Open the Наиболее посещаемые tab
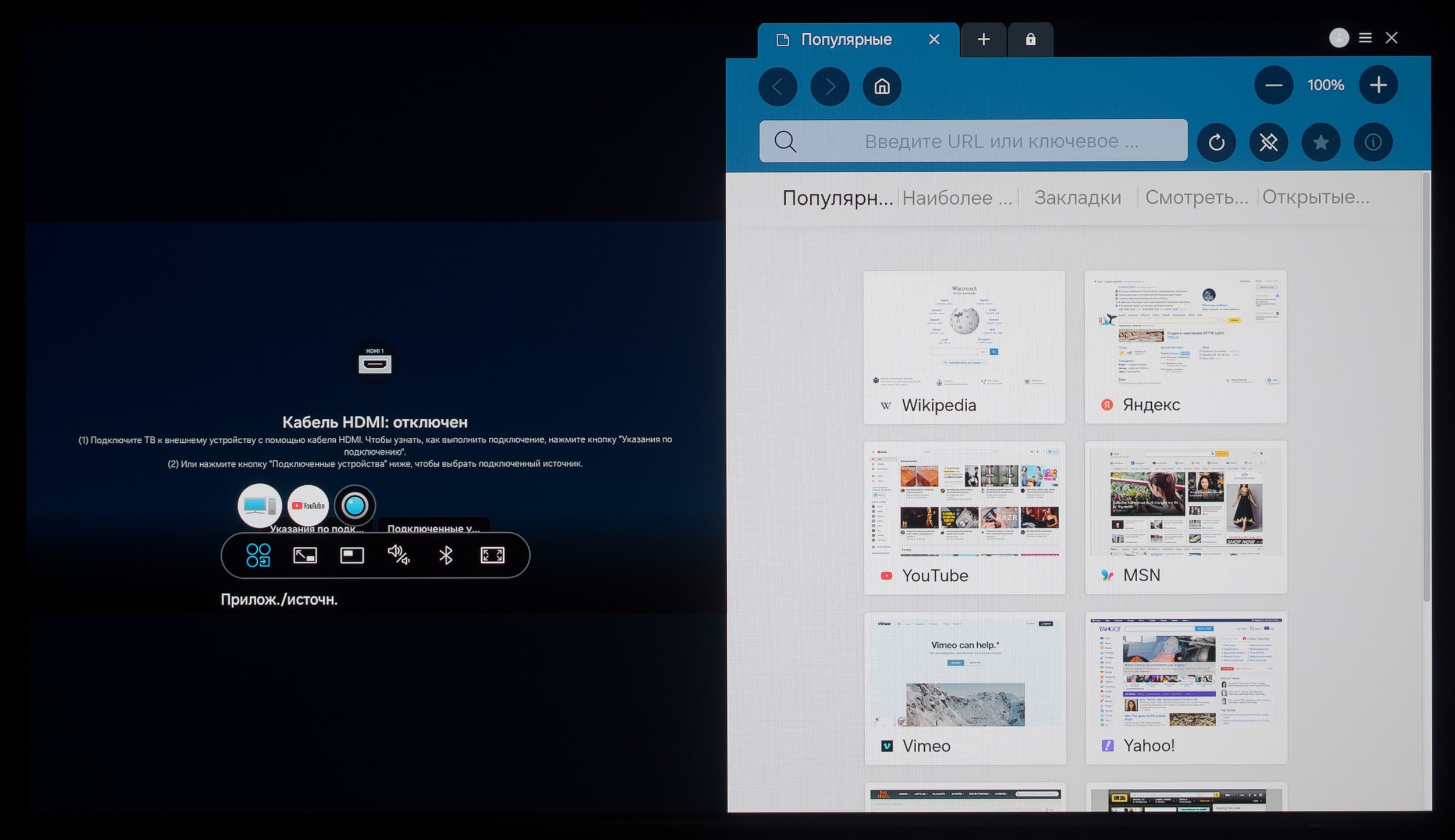The width and height of the screenshot is (1455, 840). [957, 198]
